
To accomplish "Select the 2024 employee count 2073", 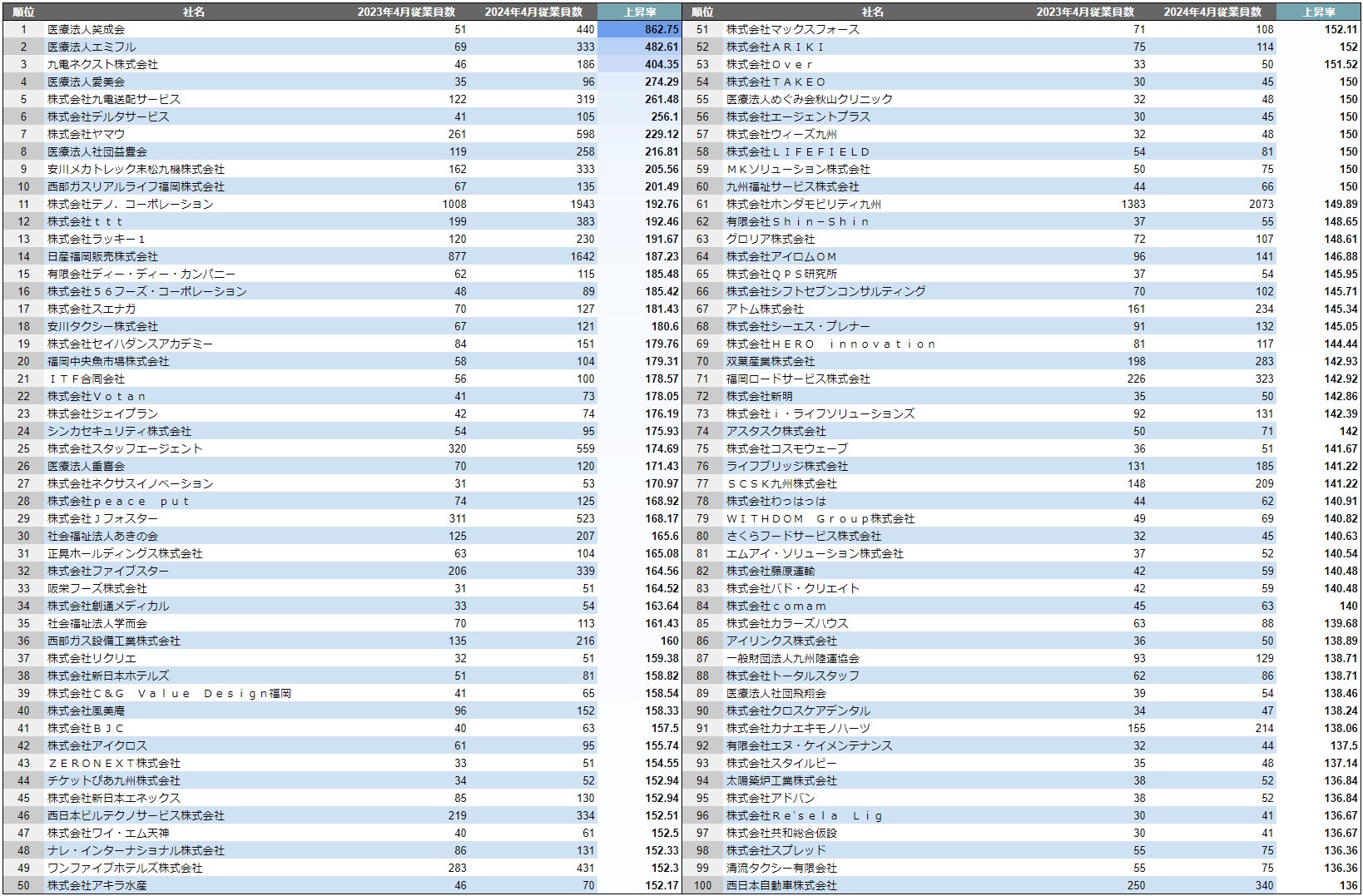I will coord(1261,204).
